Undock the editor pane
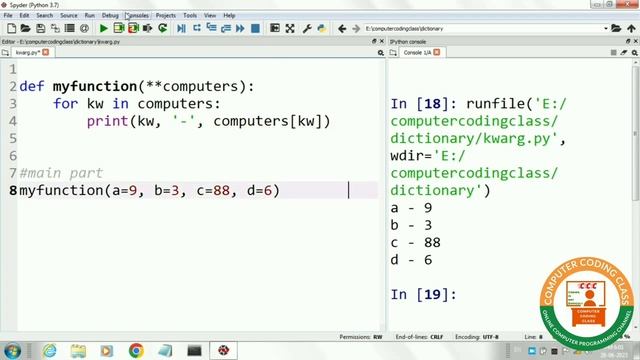 (374, 41)
